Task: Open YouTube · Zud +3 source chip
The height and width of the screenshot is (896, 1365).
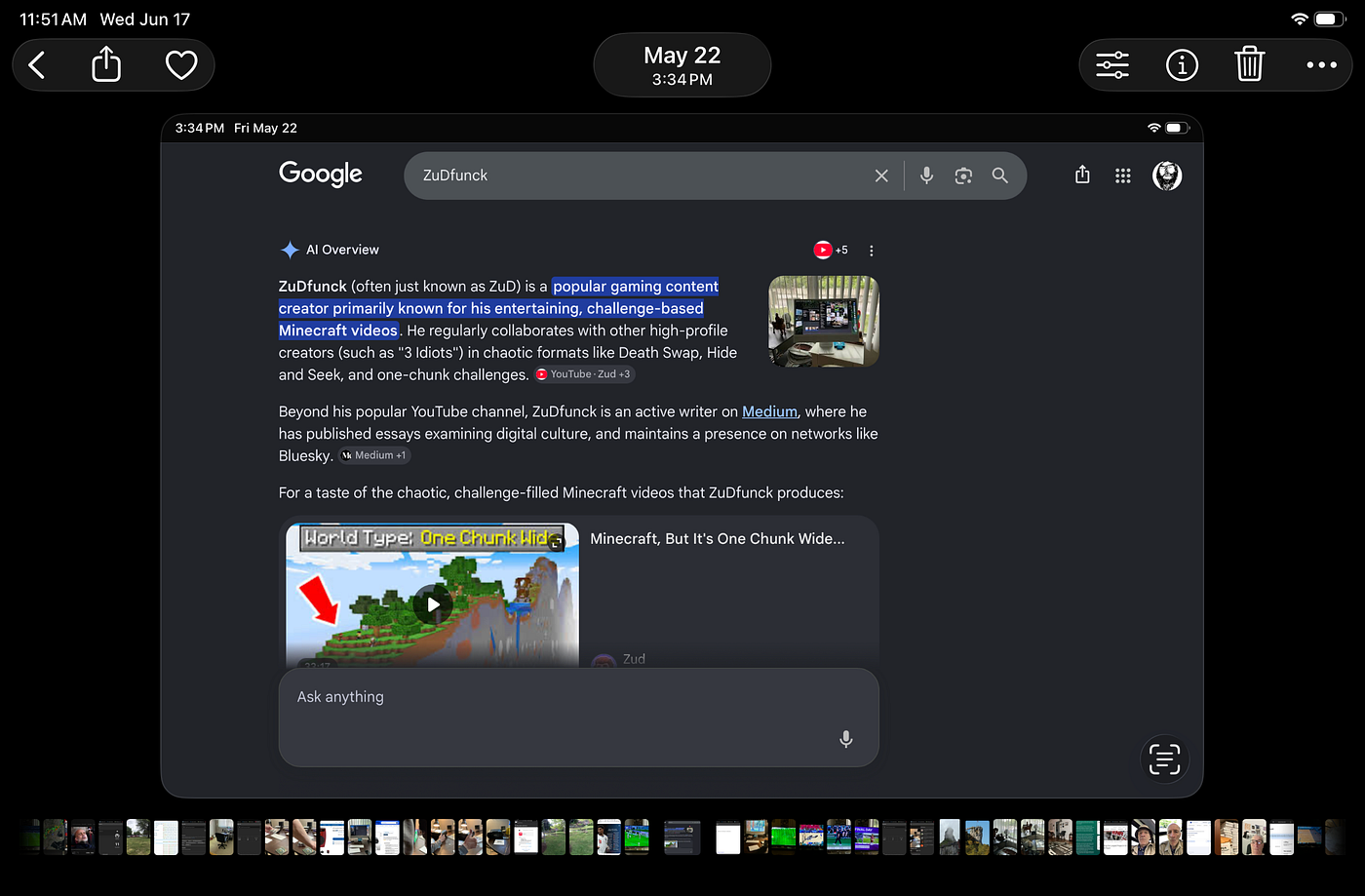Action: pos(584,374)
